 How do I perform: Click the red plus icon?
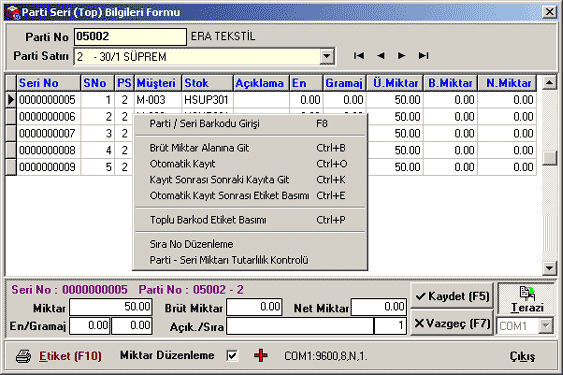click(261, 356)
